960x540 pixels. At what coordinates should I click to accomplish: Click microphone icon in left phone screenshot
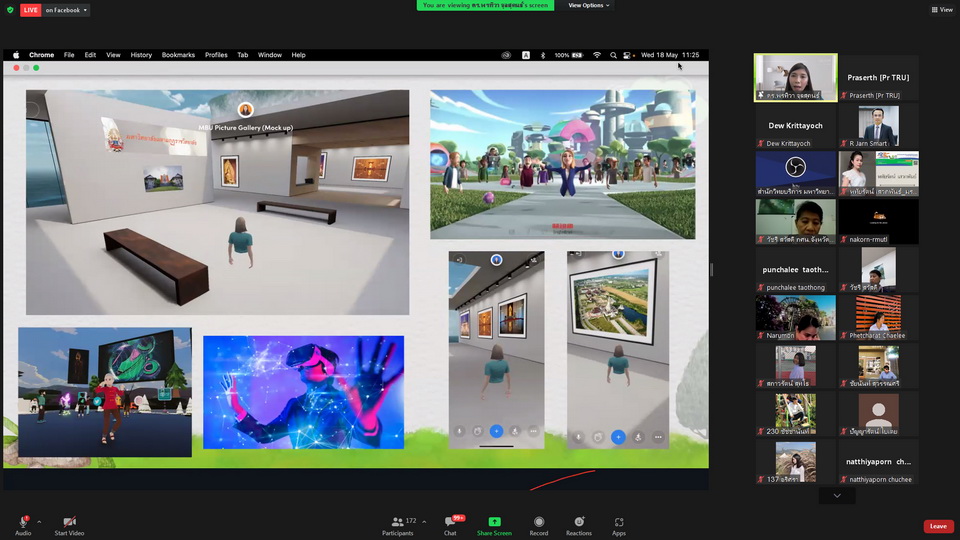click(x=459, y=431)
